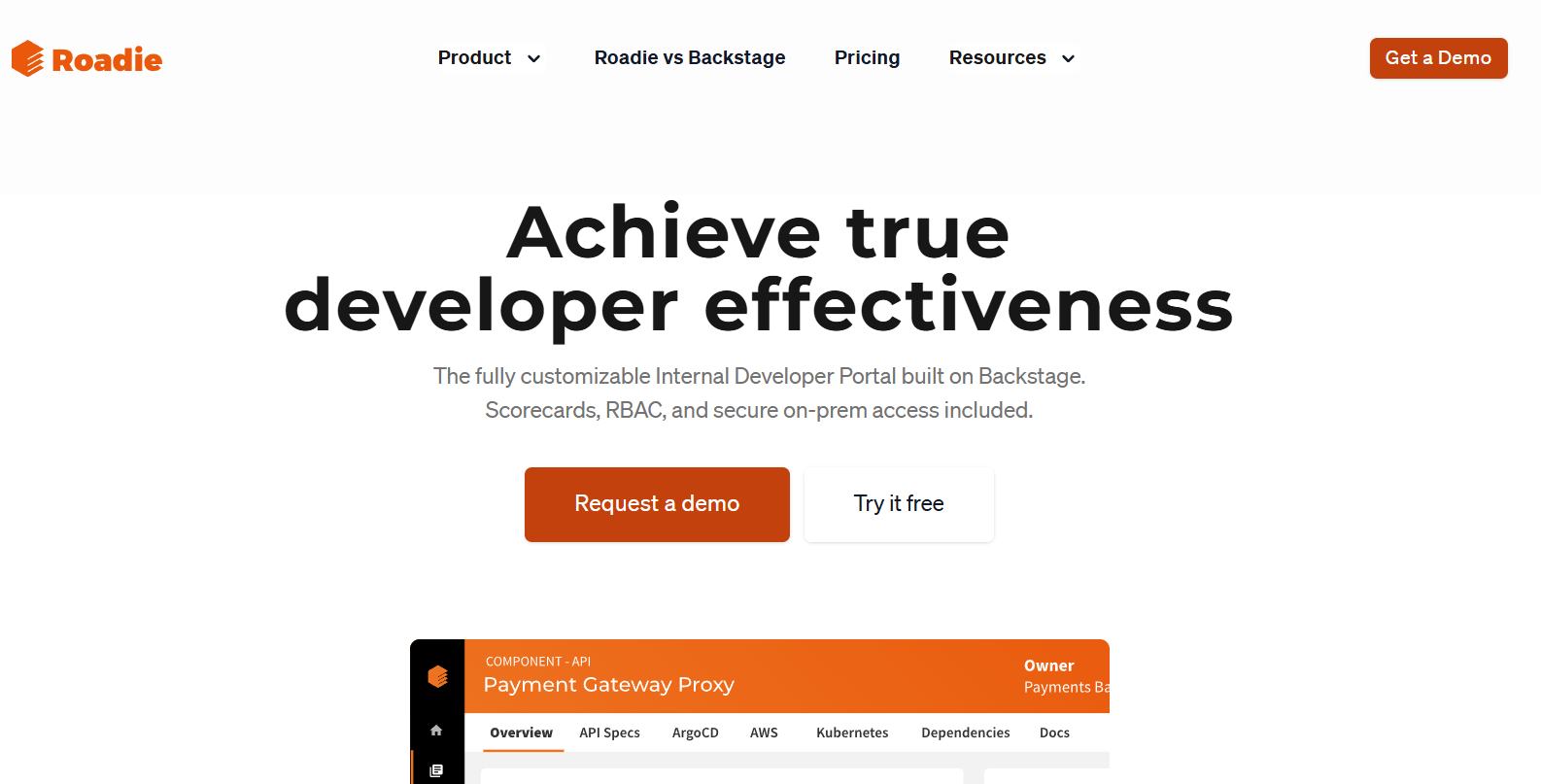Click the Roadie logo in the header
The width and height of the screenshot is (1541, 784).
click(86, 59)
